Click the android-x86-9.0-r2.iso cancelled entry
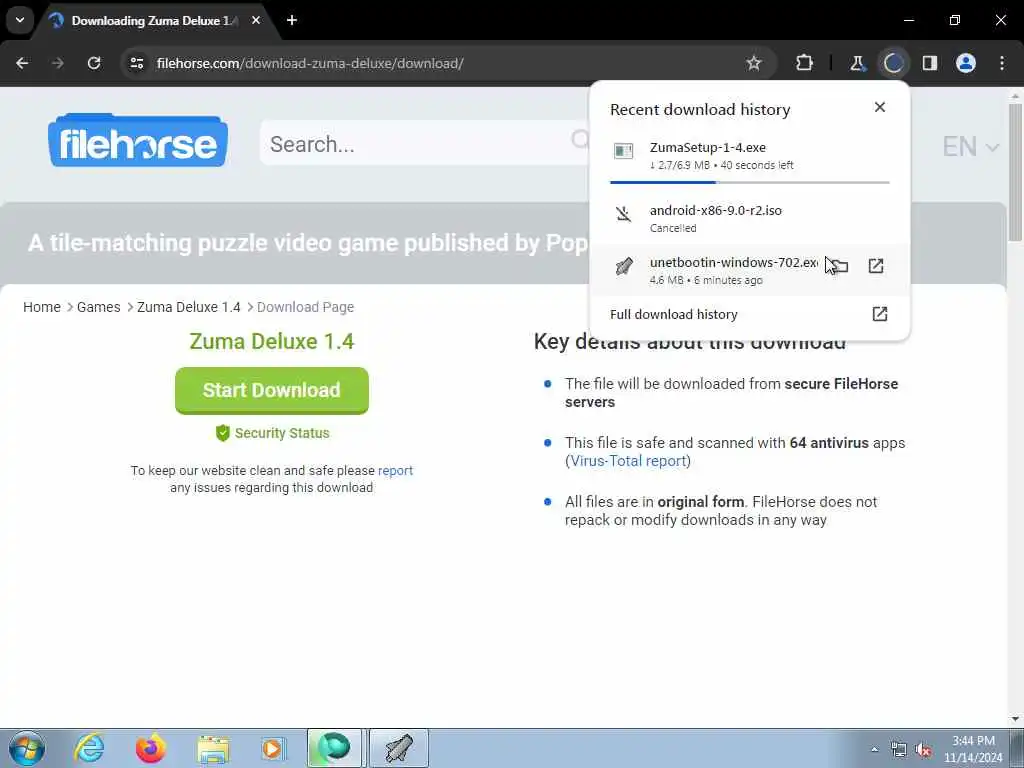The width and height of the screenshot is (1024, 768). pyautogui.click(x=750, y=218)
